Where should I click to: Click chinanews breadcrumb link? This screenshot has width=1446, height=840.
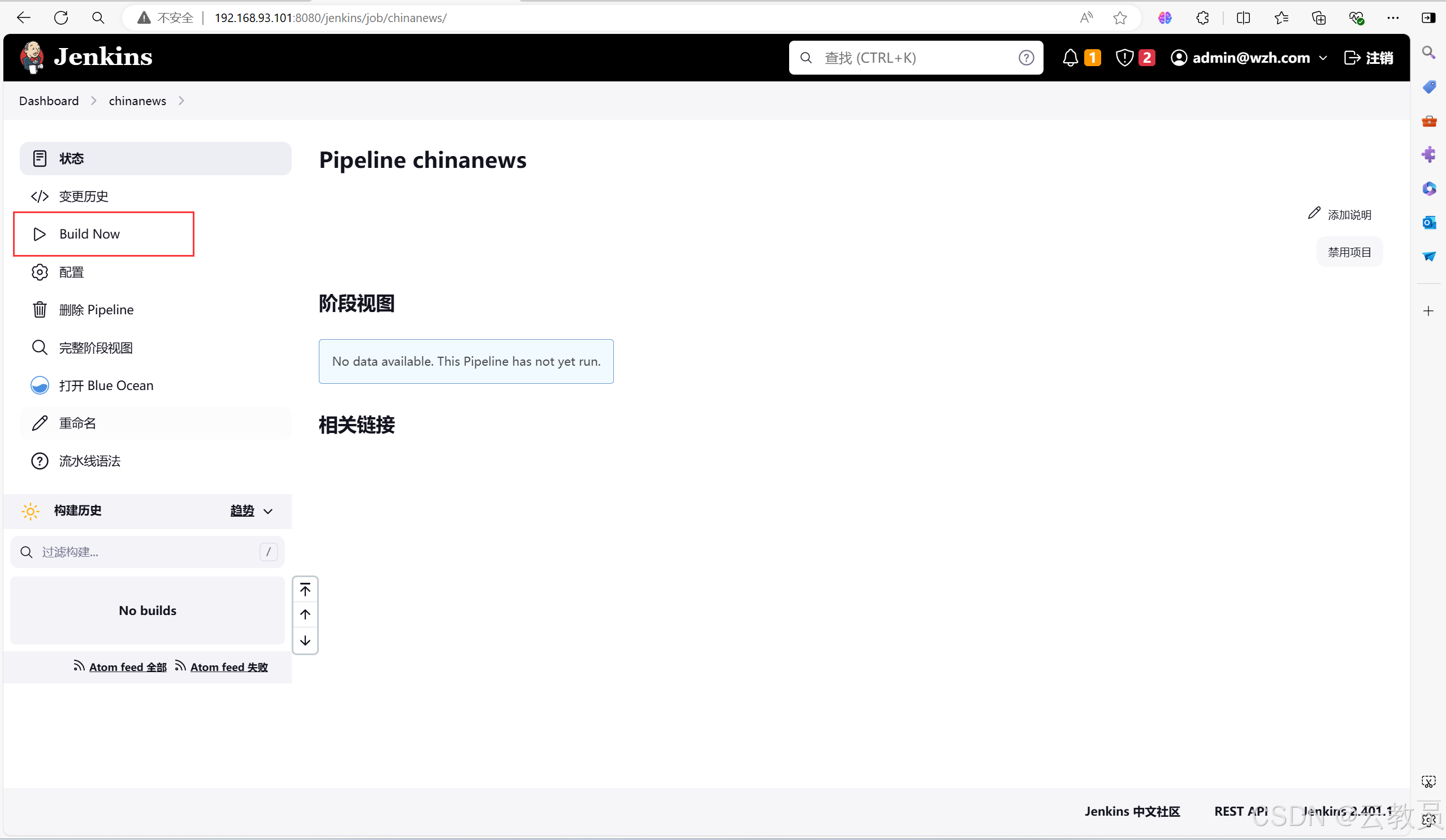pos(137,101)
